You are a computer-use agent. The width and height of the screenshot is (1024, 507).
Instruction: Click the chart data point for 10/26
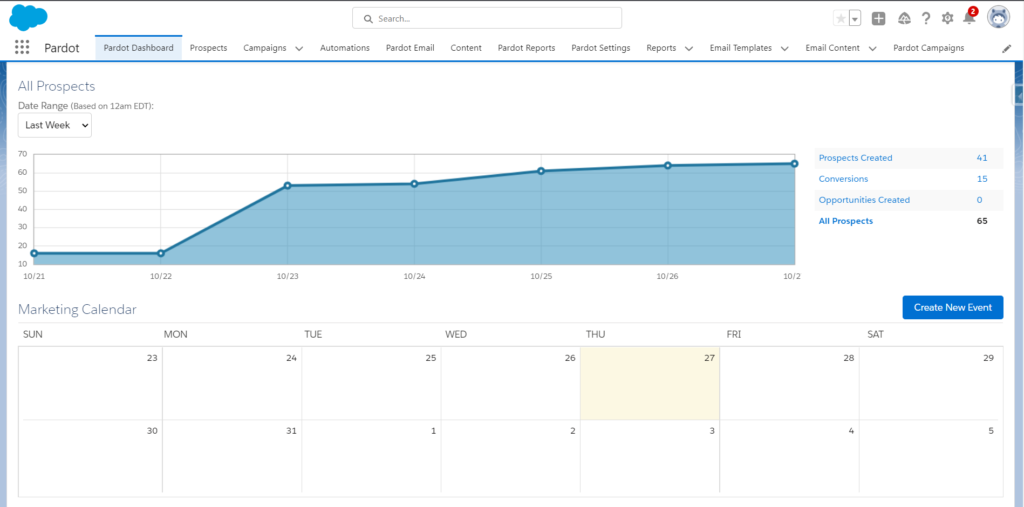point(667,165)
